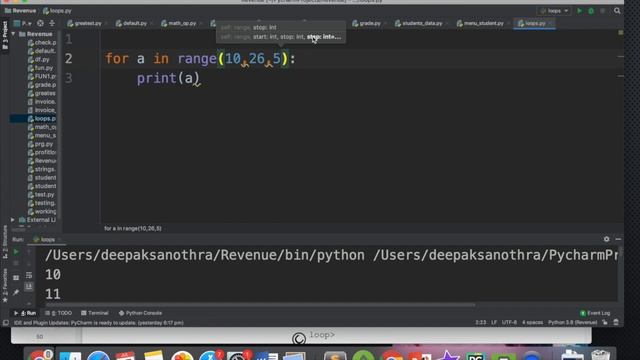This screenshot has width=640, height=360.
Task: Open check.py in the project tree
Action: pos(42,42)
